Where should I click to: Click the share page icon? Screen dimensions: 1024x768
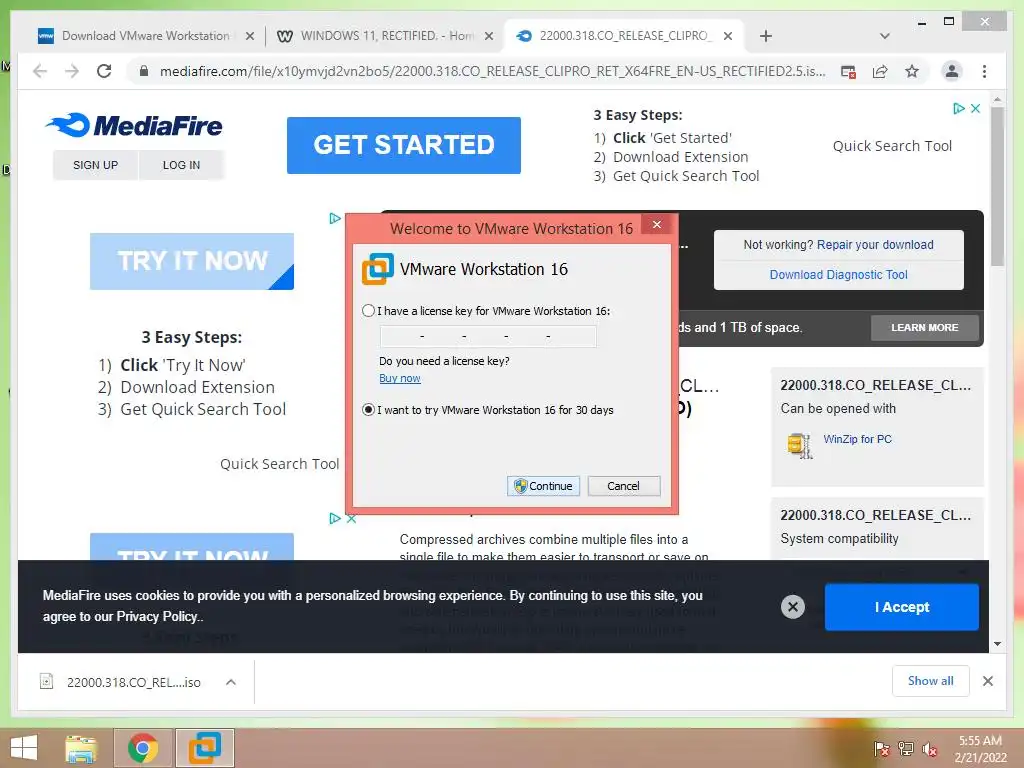[x=880, y=72]
